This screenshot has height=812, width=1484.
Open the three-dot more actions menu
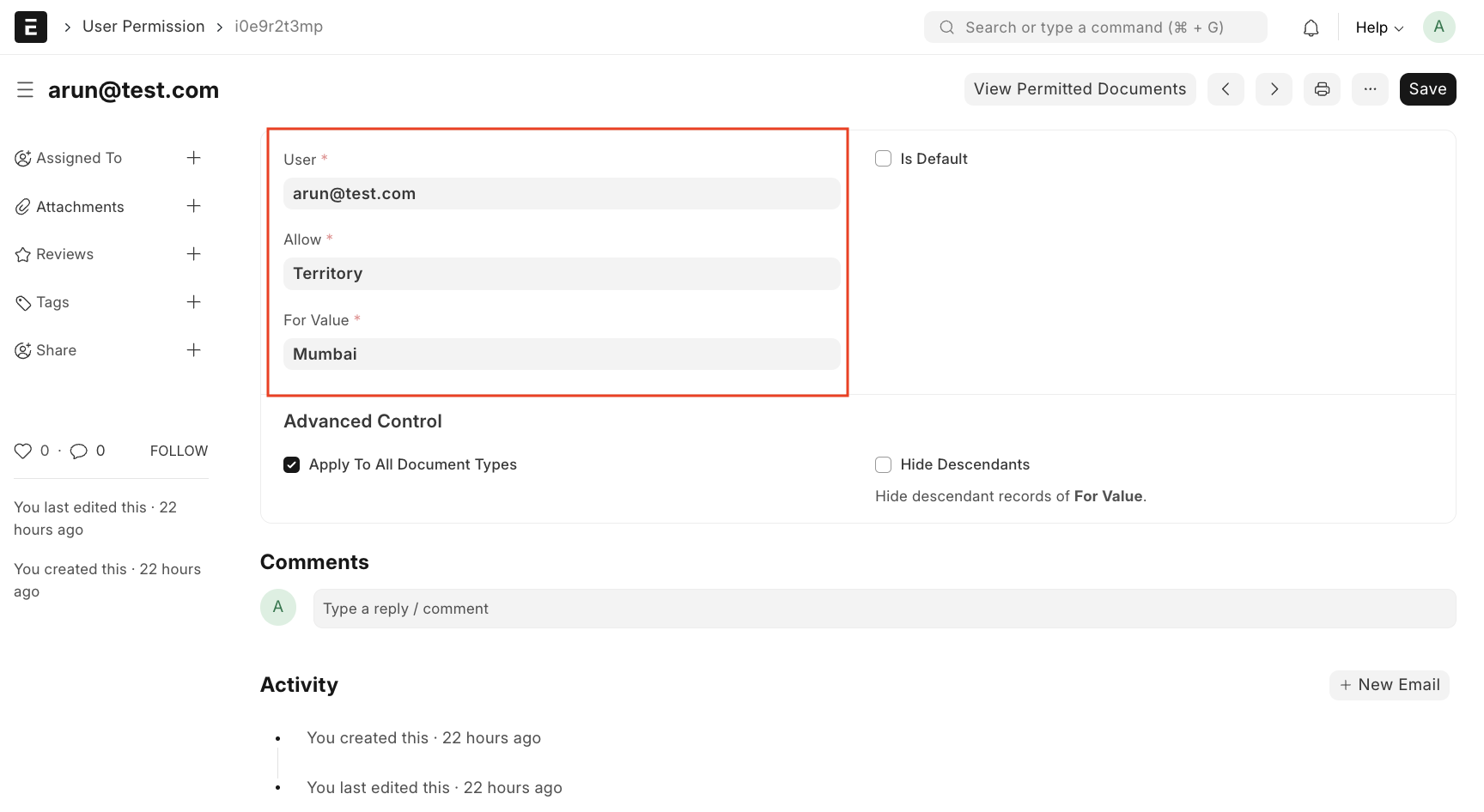(1370, 89)
